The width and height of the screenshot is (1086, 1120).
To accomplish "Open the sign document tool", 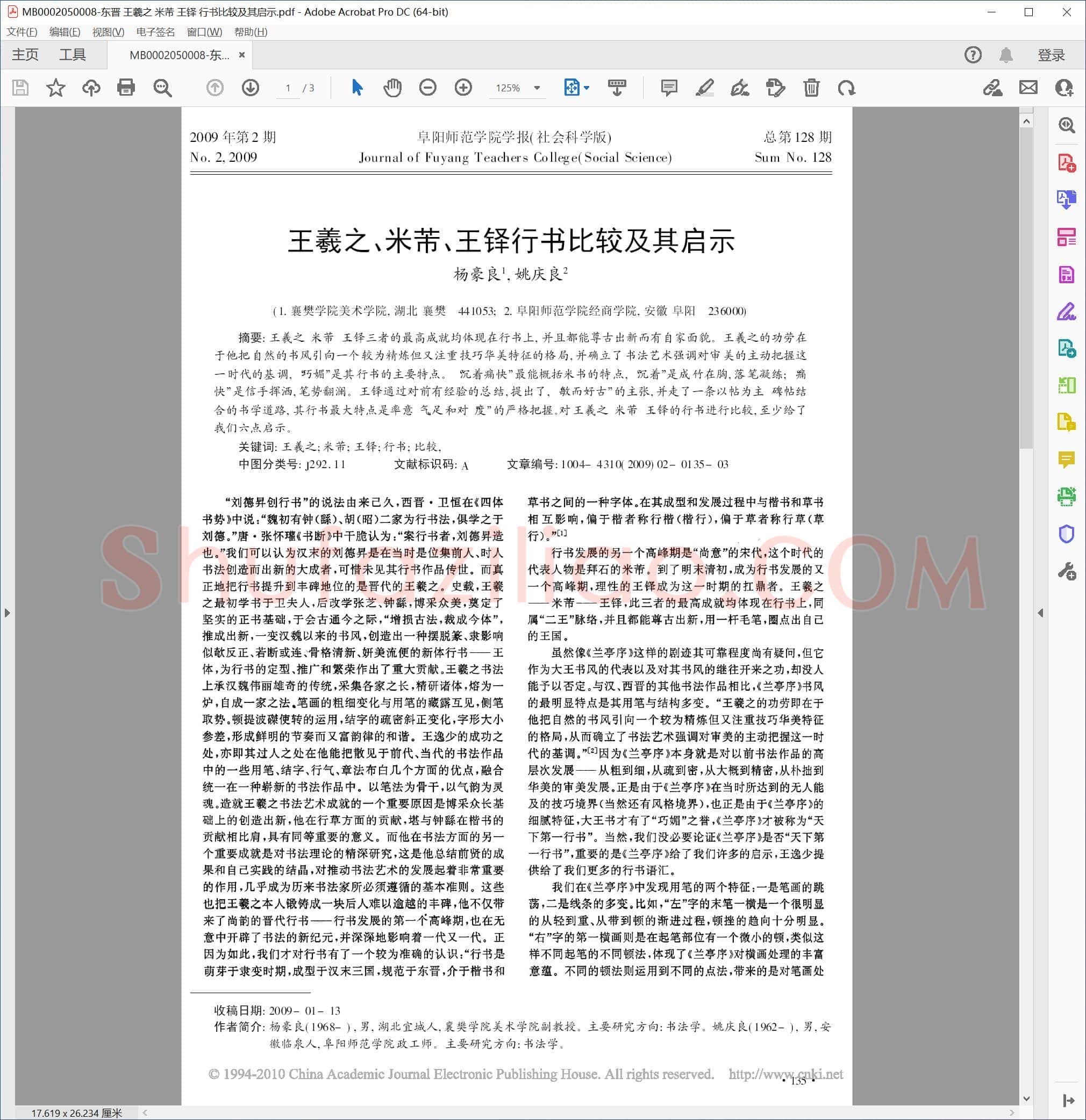I will [740, 88].
